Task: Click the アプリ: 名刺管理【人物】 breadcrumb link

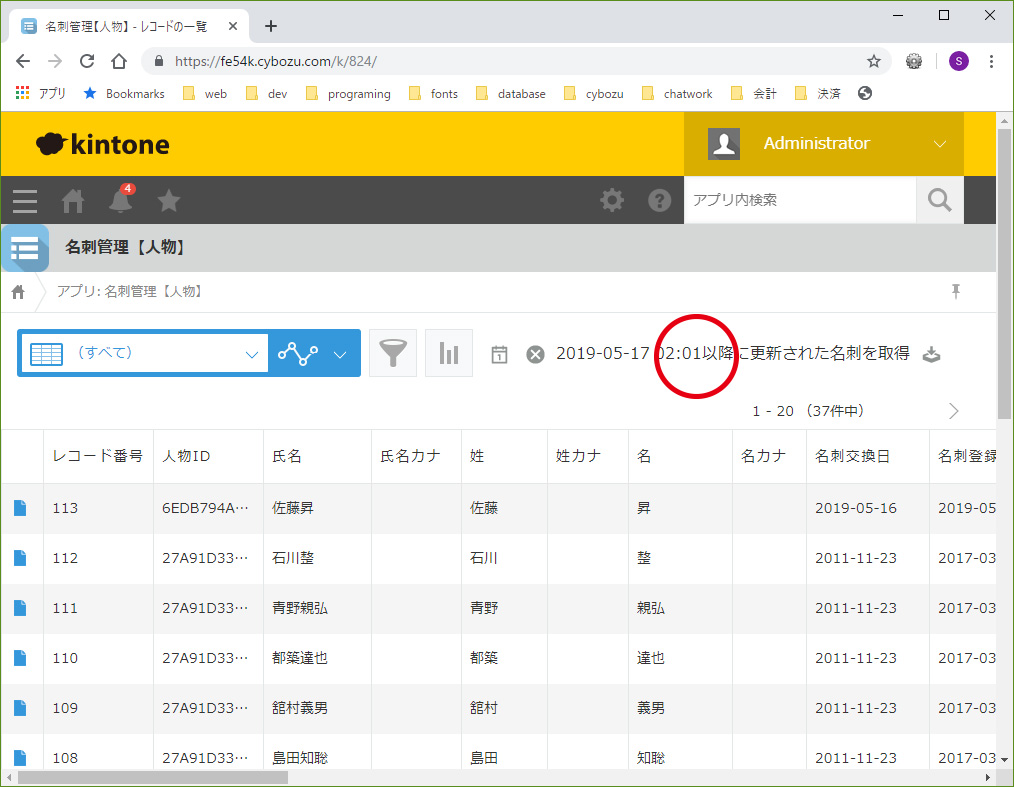Action: click(x=131, y=292)
